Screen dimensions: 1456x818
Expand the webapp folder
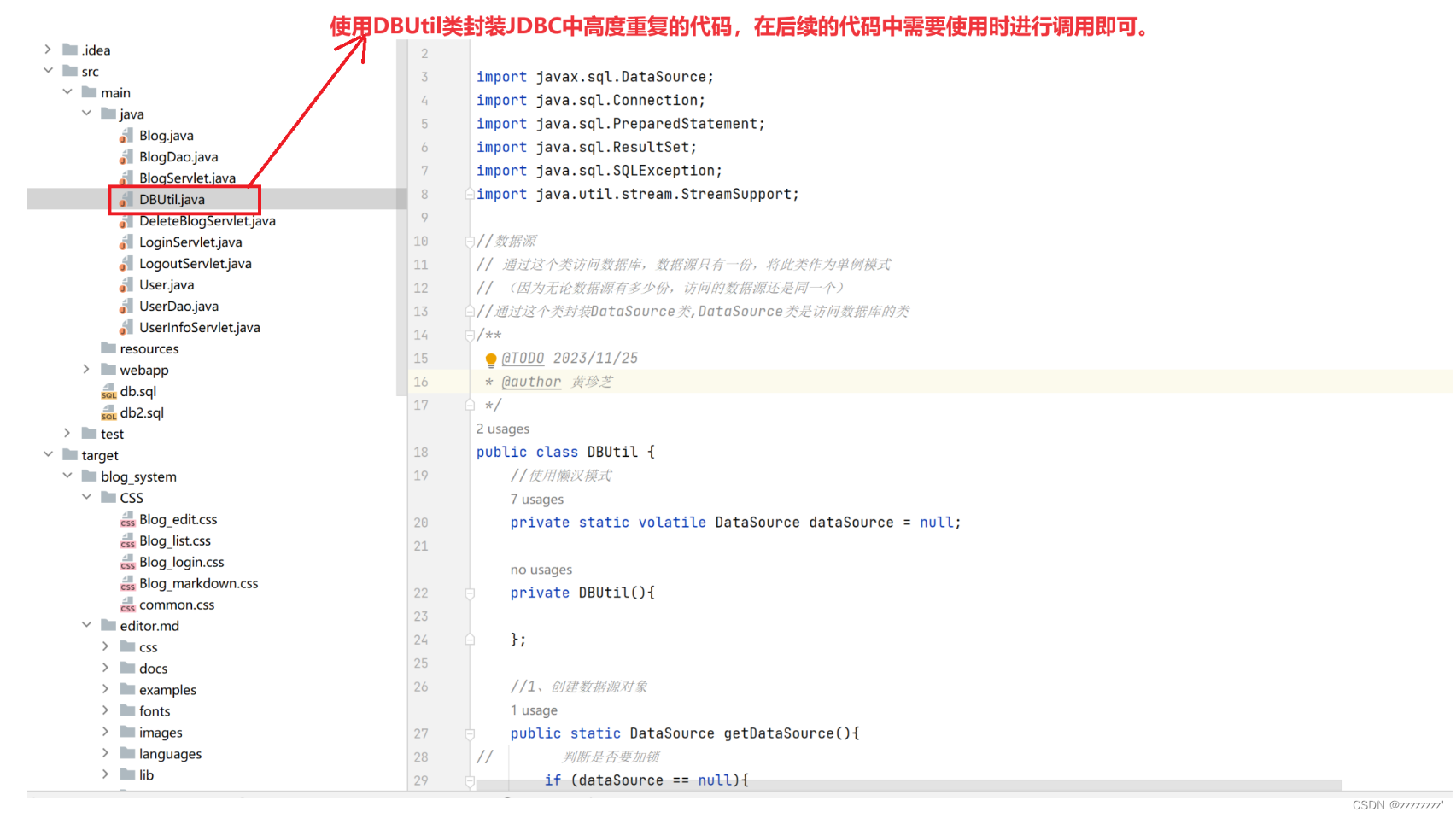tap(86, 370)
